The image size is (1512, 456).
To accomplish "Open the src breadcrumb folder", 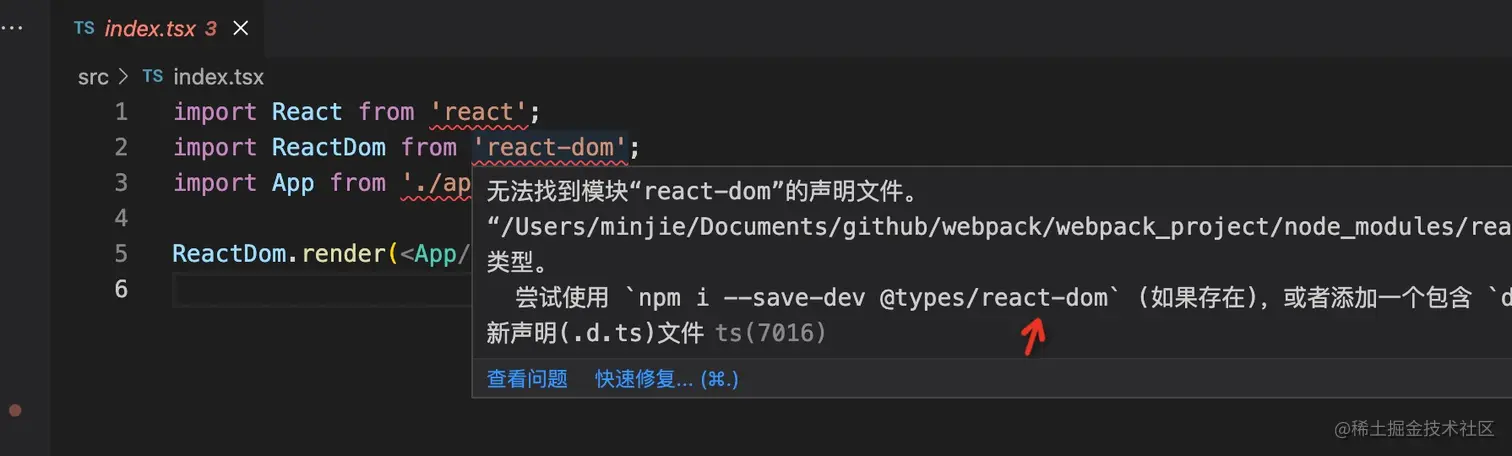I will click(x=93, y=76).
